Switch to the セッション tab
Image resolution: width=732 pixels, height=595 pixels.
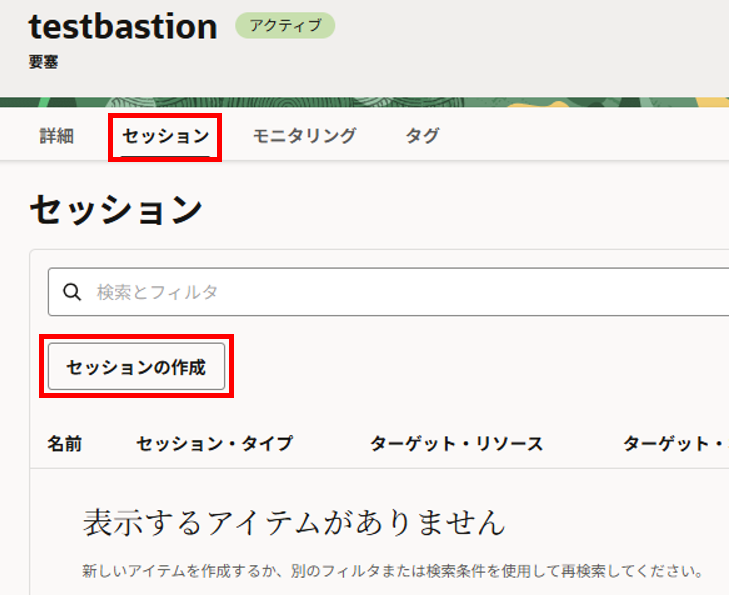pos(165,136)
